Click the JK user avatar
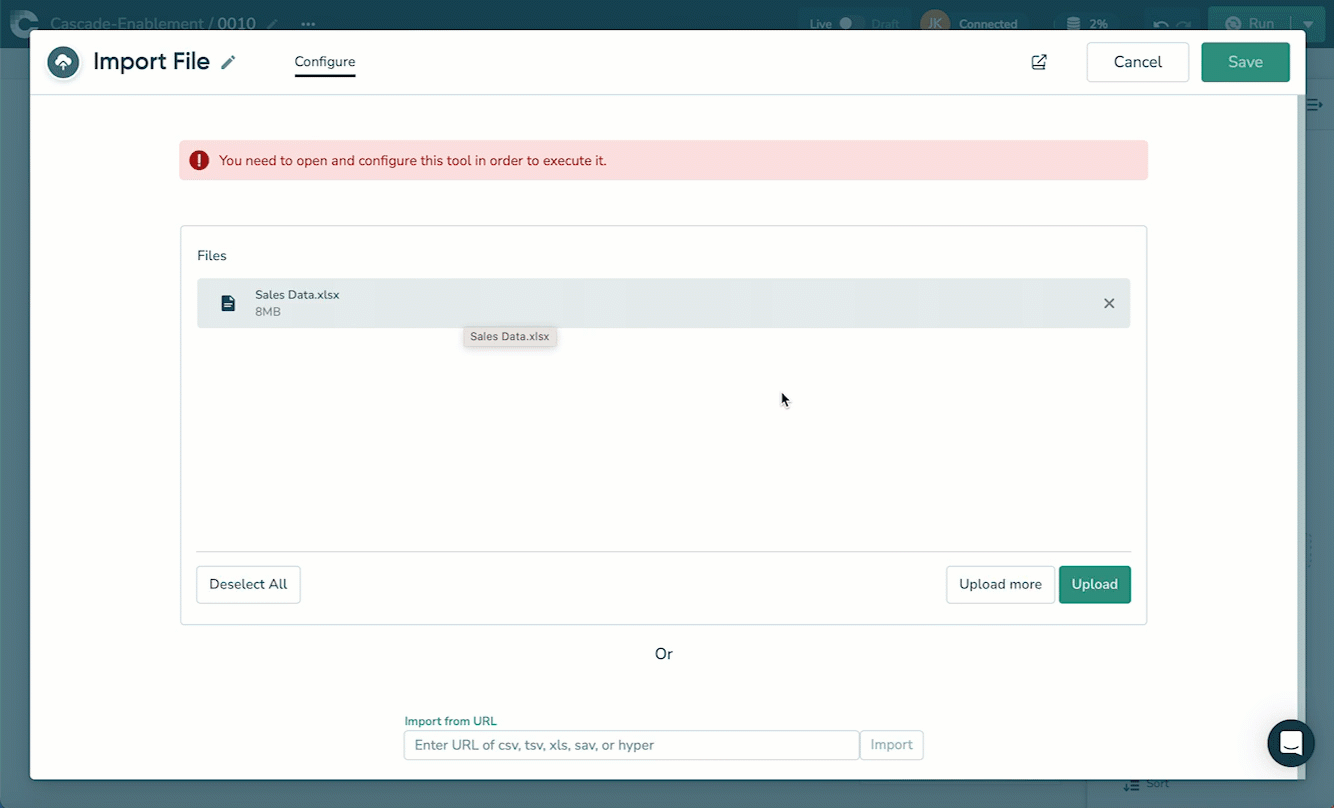This screenshot has height=808, width=1334. click(x=934, y=24)
